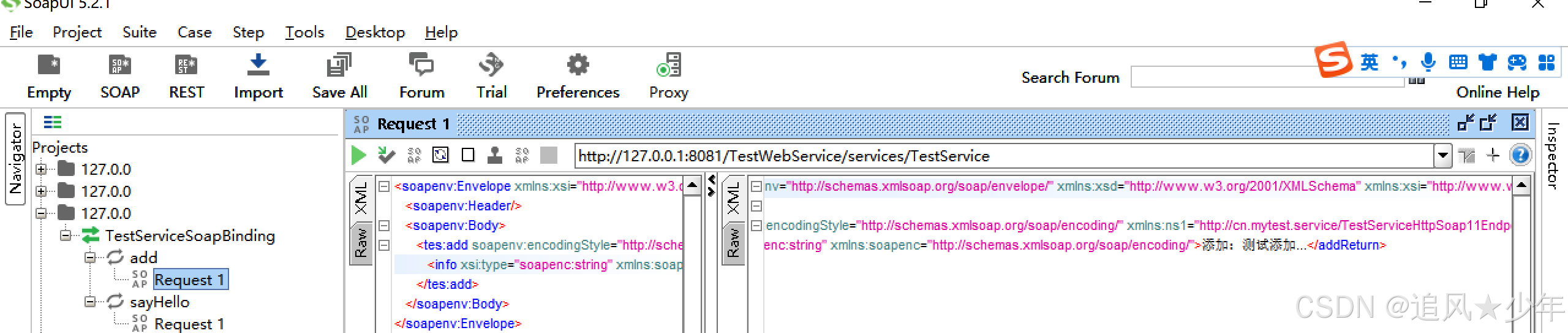Screen dimensions: 1568x333
Task: Click Online Help link
Action: click(1498, 92)
